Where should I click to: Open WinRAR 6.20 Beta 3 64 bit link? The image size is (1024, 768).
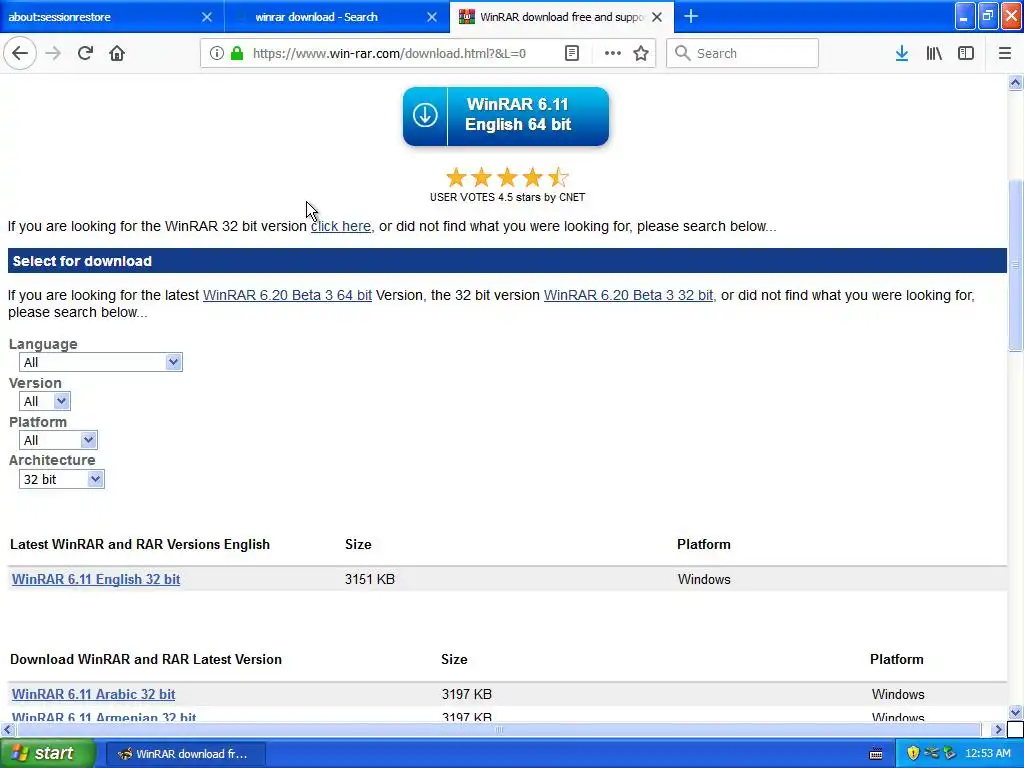287,295
